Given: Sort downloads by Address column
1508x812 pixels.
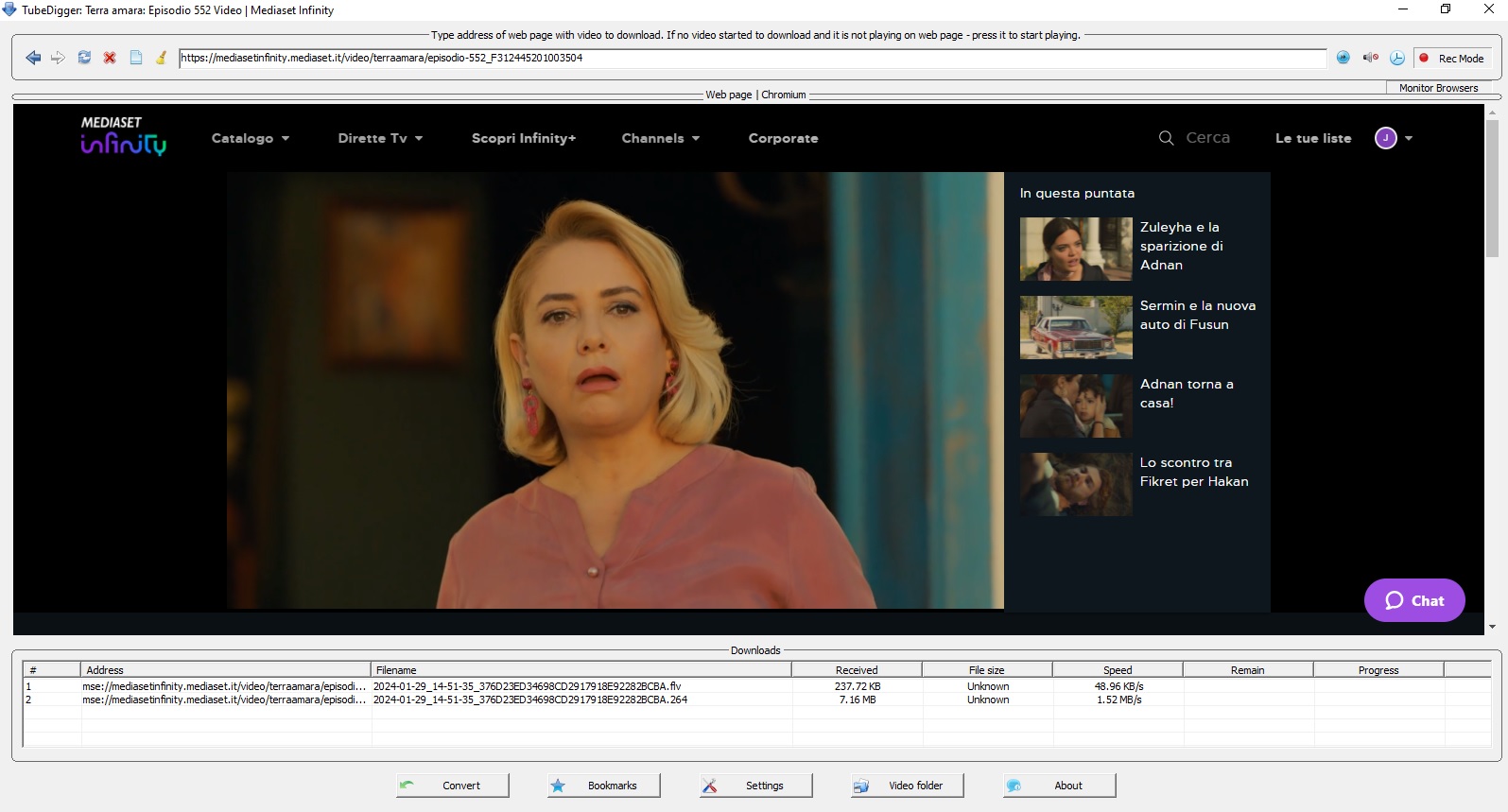Looking at the screenshot, I should (226, 670).
